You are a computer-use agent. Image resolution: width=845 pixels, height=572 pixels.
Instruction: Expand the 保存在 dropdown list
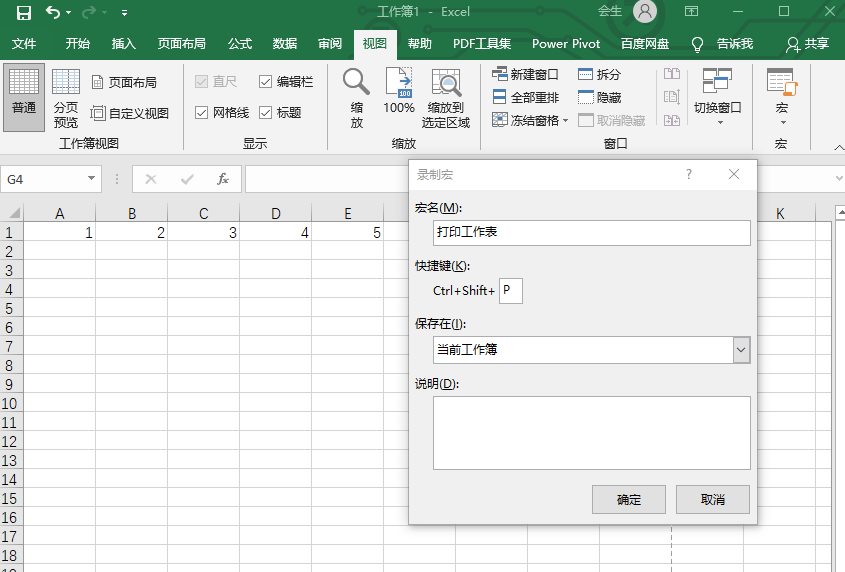tap(741, 350)
